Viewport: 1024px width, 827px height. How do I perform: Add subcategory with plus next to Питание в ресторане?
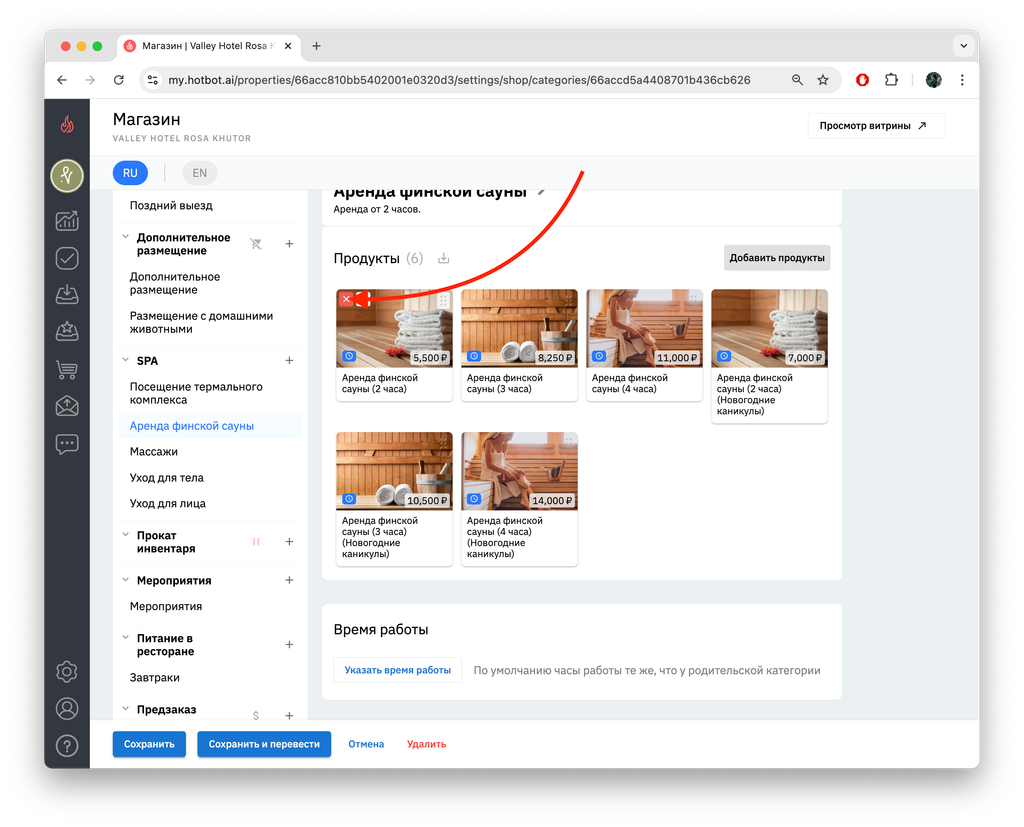pyautogui.click(x=289, y=645)
